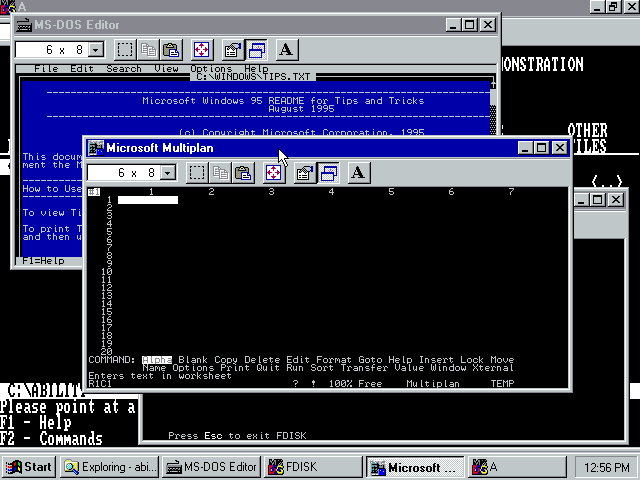Select Transfer command in Multiplan
Screen dimensions: 640x480
(364, 368)
